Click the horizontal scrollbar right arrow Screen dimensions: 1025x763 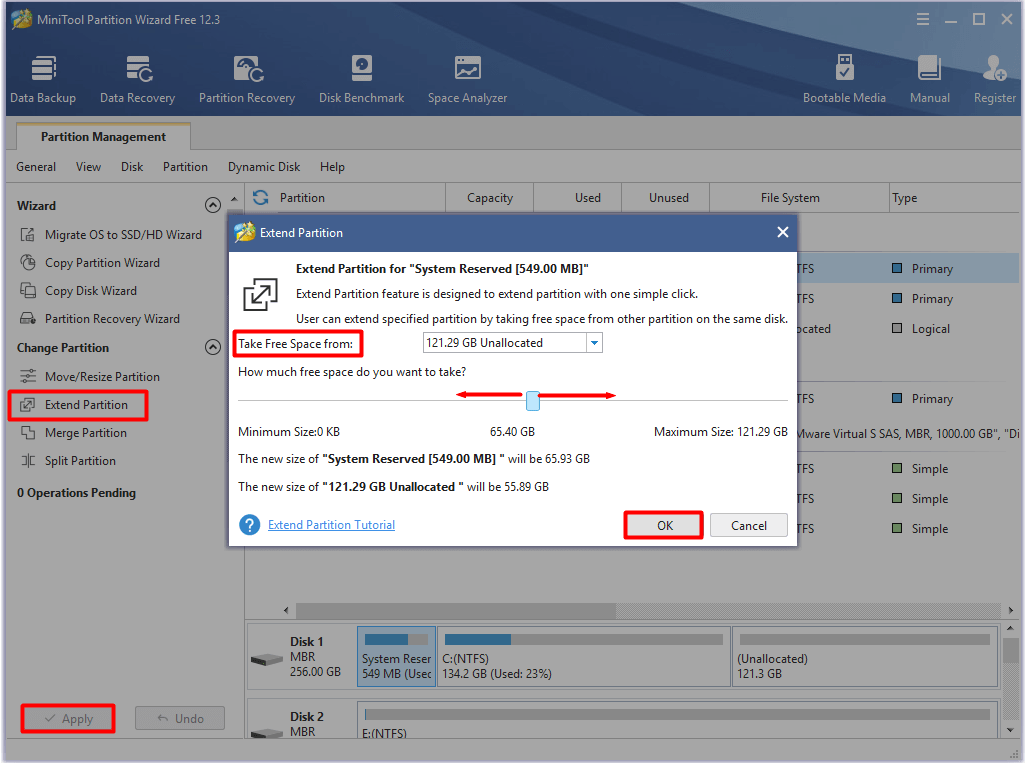(x=1011, y=610)
